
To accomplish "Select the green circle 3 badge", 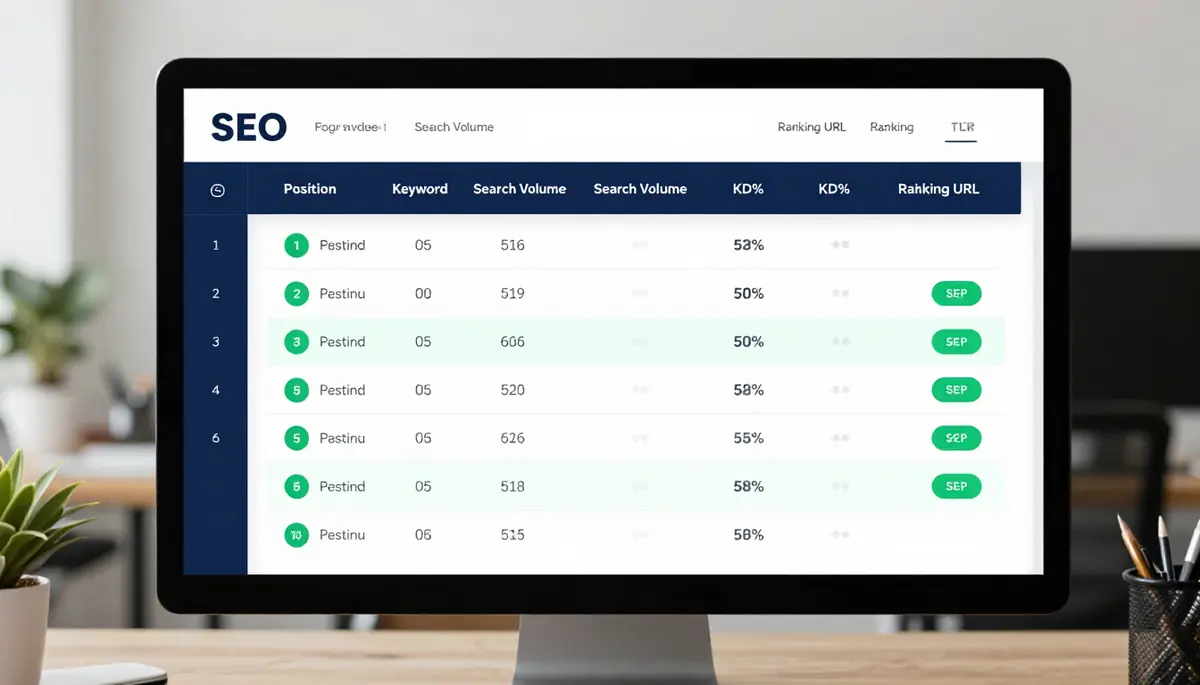I will pyautogui.click(x=296, y=342).
